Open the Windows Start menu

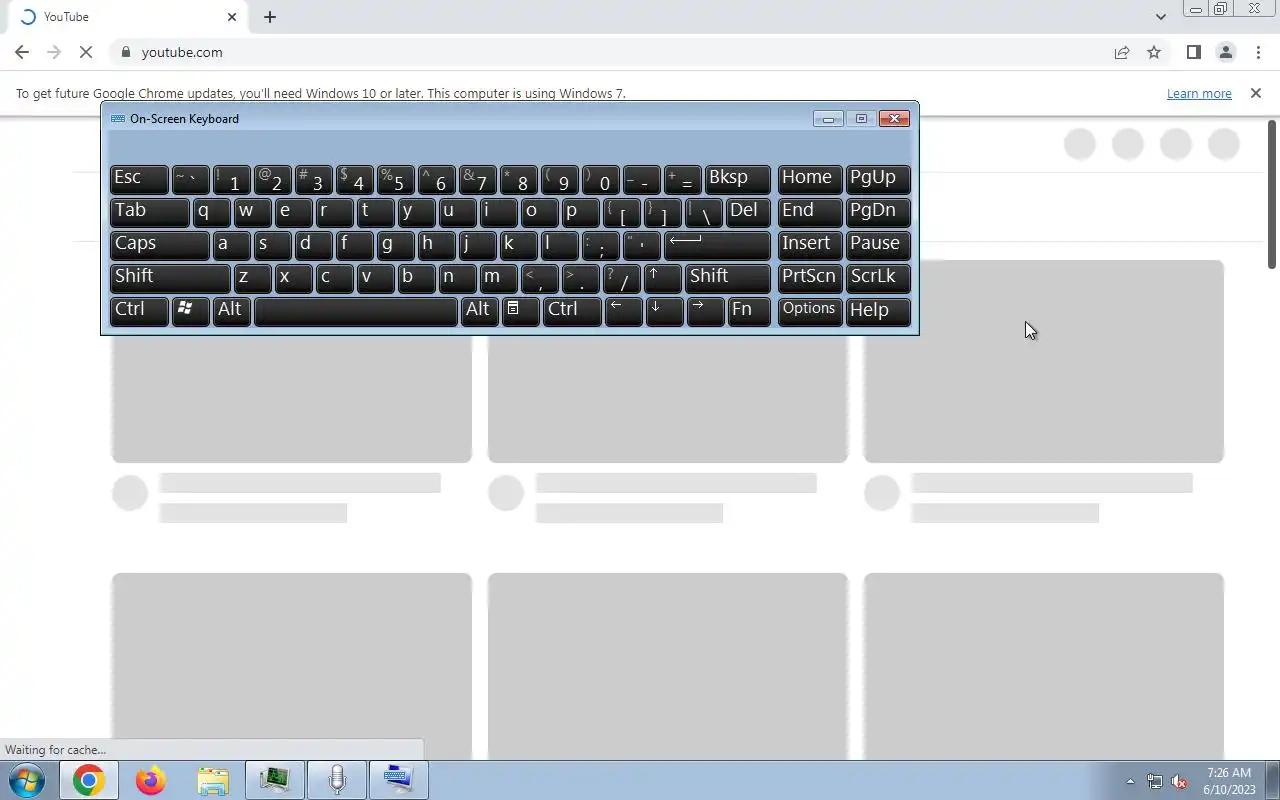coord(26,780)
